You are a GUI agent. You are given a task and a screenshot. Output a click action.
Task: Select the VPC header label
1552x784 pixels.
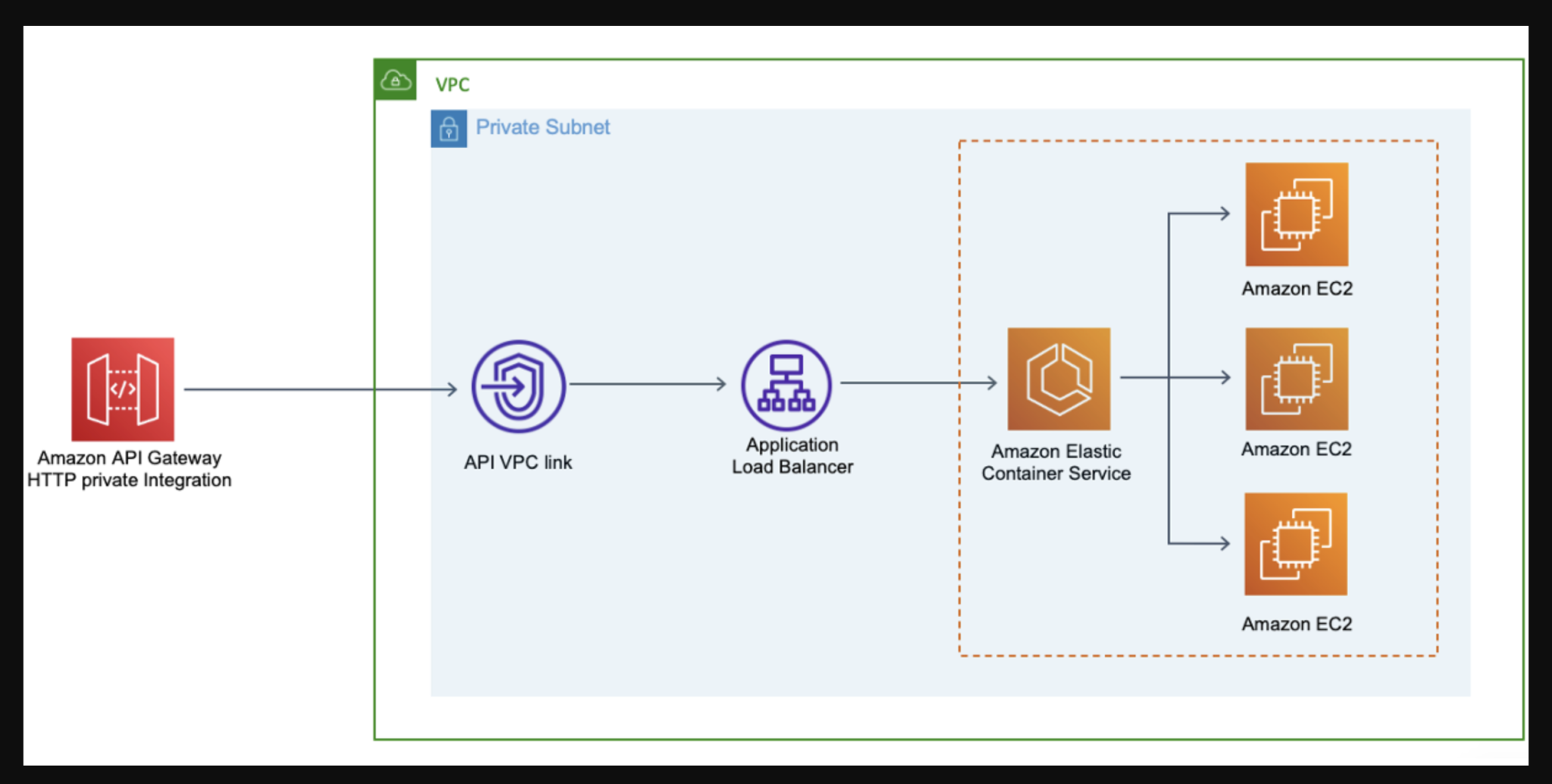[x=452, y=84]
